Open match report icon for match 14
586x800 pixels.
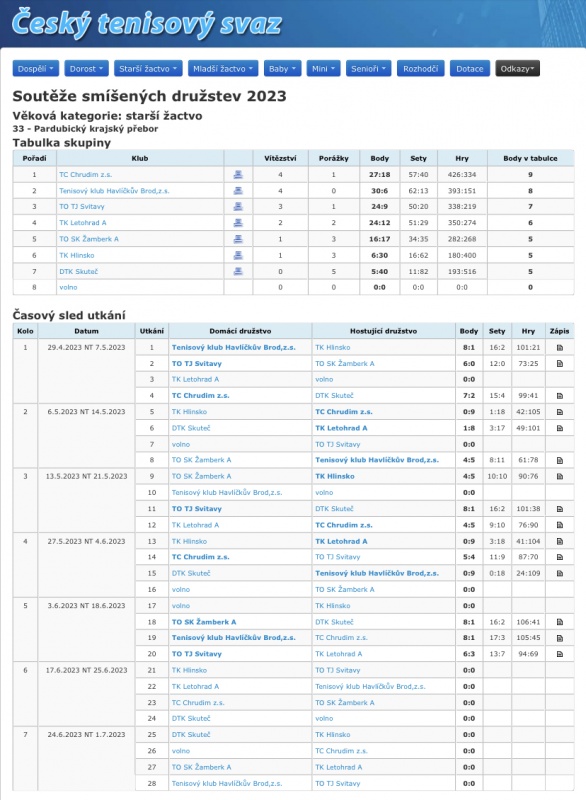point(559,557)
